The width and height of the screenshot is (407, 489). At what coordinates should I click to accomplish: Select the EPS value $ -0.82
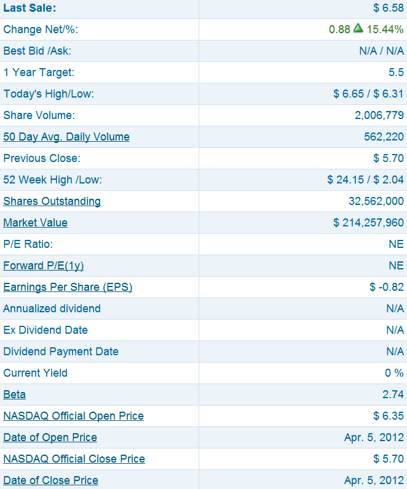[x=387, y=287]
